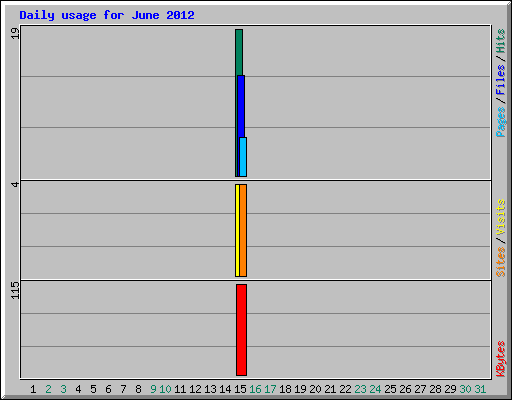
Task: Click day 6 on the x-axis
Action: 108,389
